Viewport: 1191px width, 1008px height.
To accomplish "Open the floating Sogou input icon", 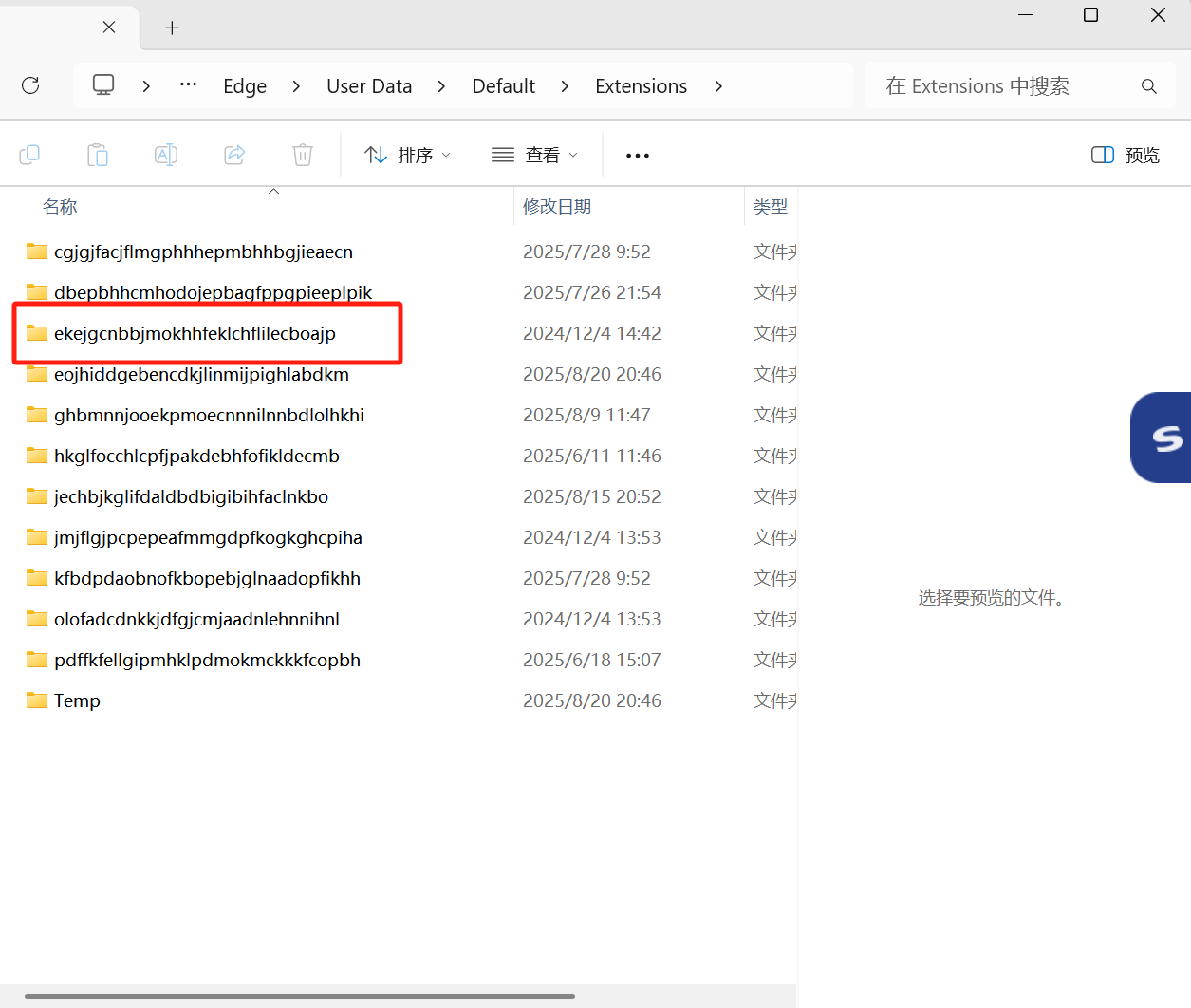I will click(1165, 438).
